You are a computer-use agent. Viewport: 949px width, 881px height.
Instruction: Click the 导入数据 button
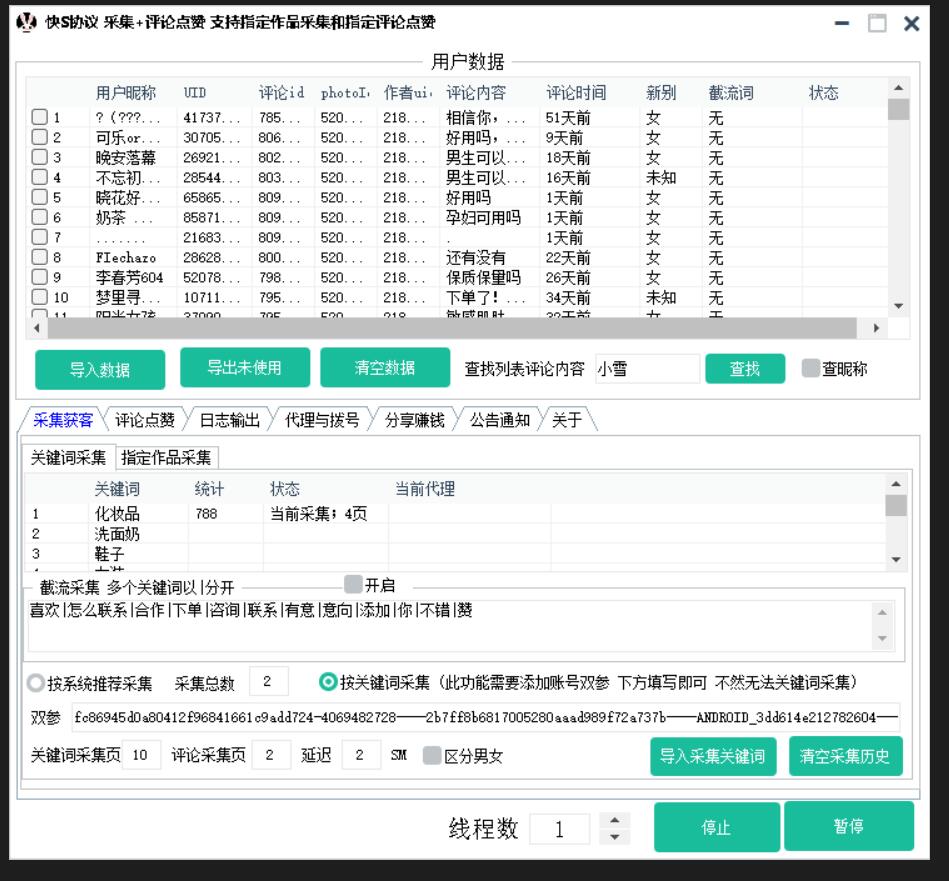tap(99, 369)
